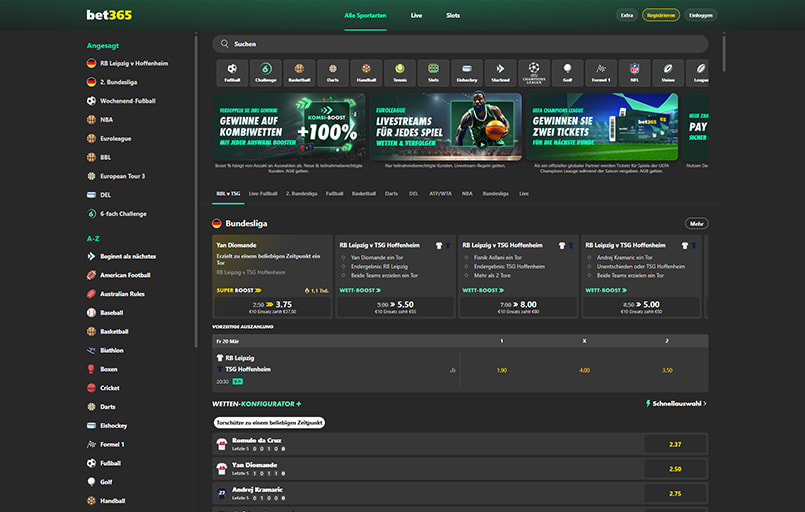Select the 4.00 draw odds
This screenshot has width=805, height=512.
(x=584, y=370)
